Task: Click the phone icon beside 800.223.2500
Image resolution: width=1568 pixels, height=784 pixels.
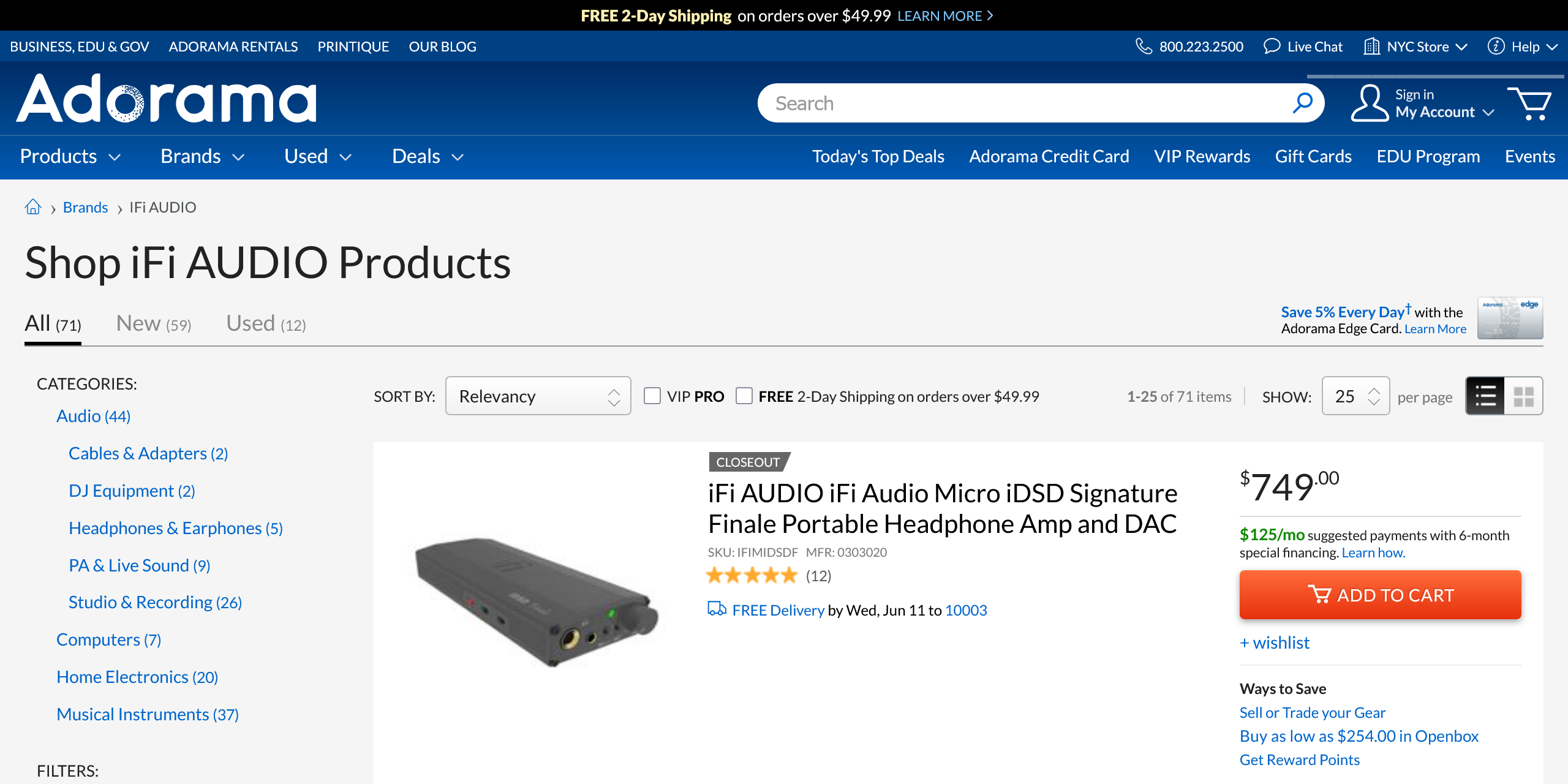Action: pyautogui.click(x=1144, y=47)
